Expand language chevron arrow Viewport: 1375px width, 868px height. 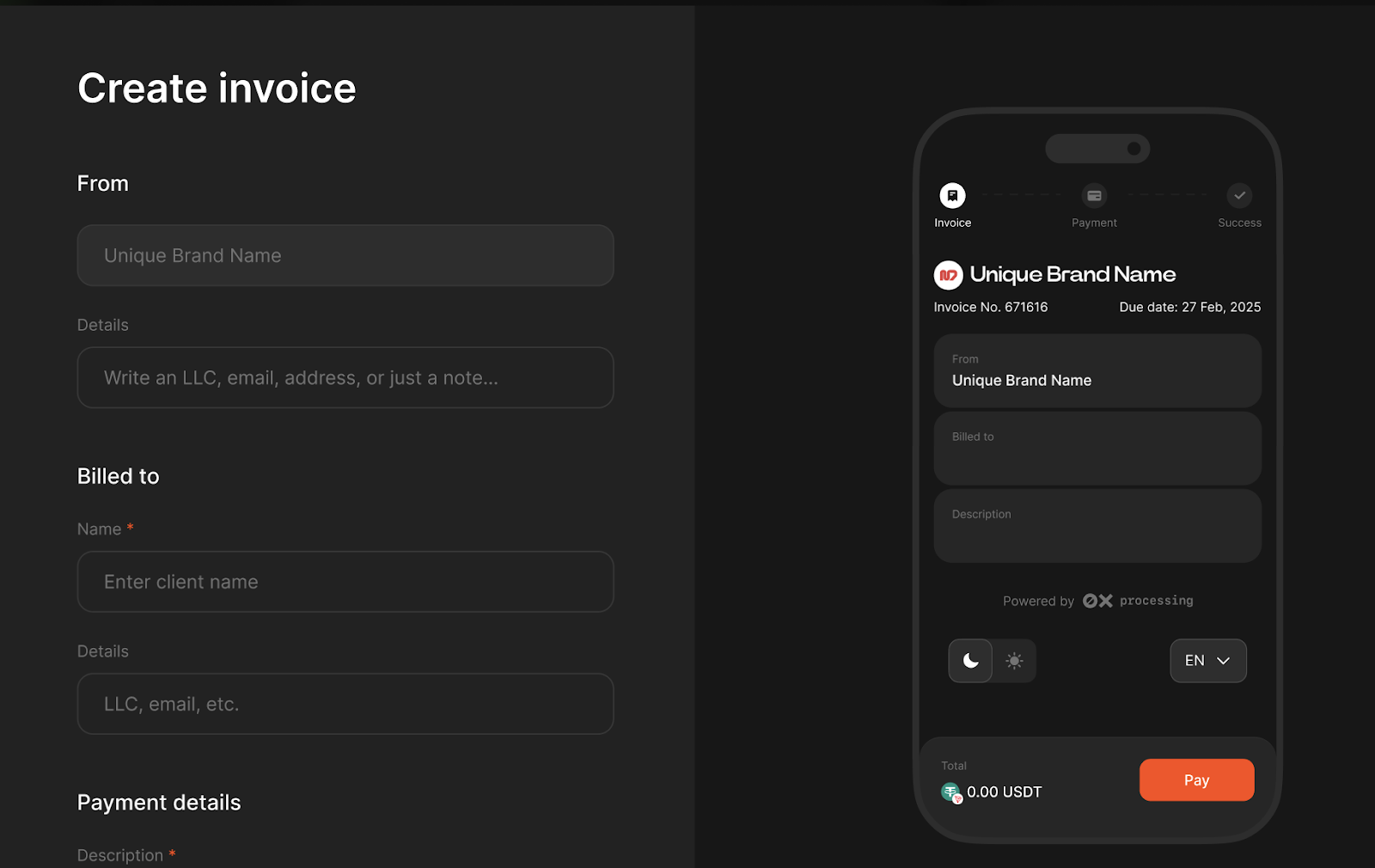[x=1224, y=661]
